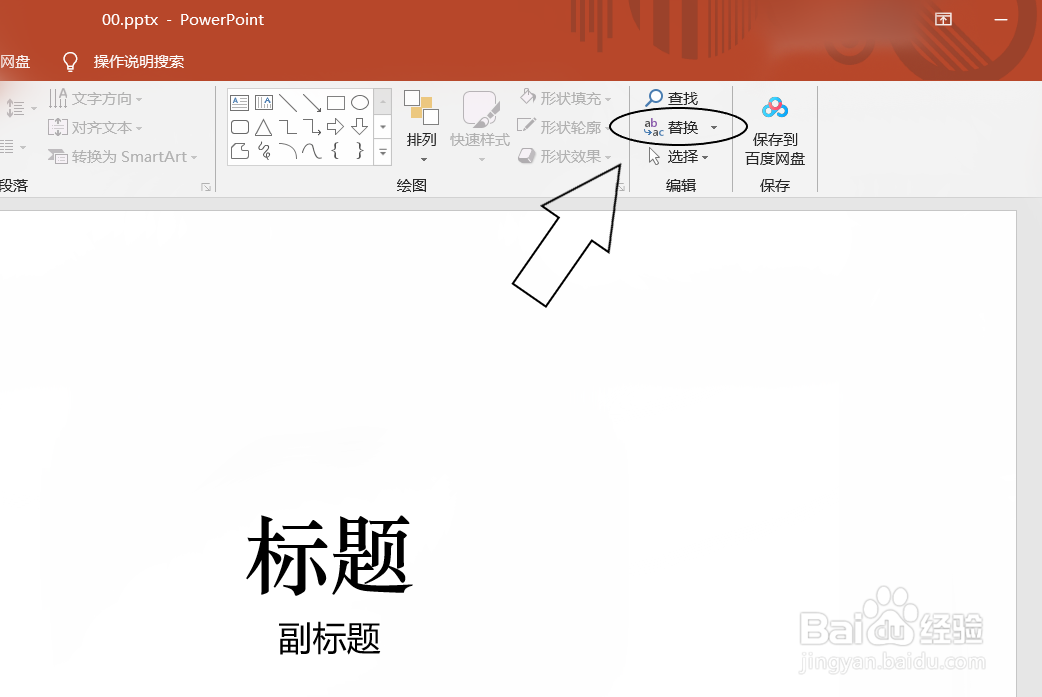Pick the Curve shape

312,151
